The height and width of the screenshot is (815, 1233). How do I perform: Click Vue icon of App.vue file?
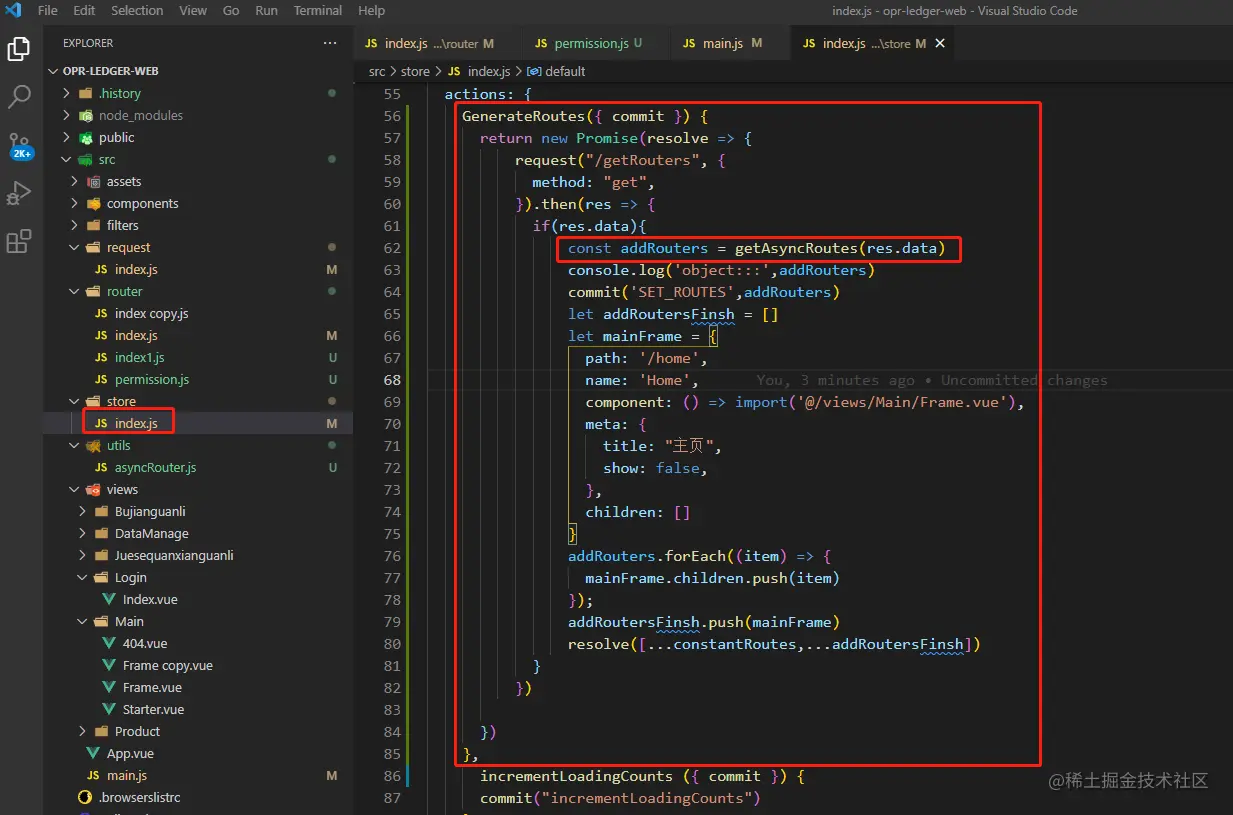tap(92, 753)
